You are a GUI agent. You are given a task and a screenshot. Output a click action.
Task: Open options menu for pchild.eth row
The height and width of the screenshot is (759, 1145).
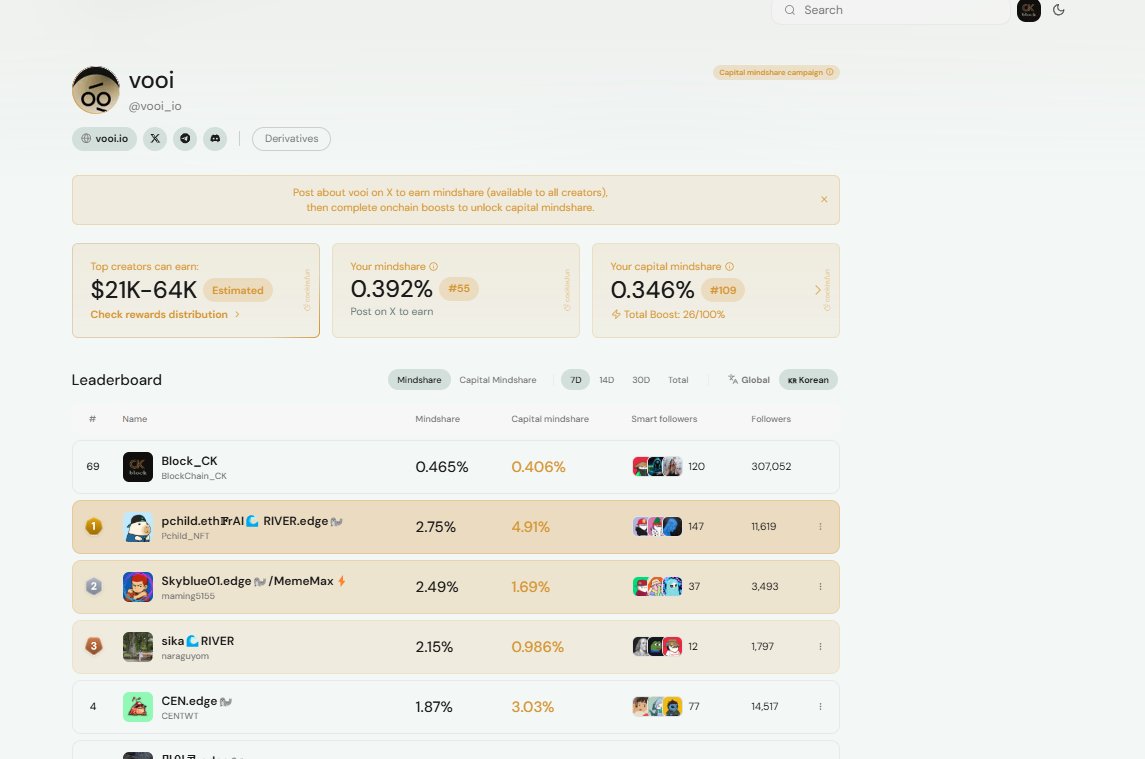click(x=820, y=527)
